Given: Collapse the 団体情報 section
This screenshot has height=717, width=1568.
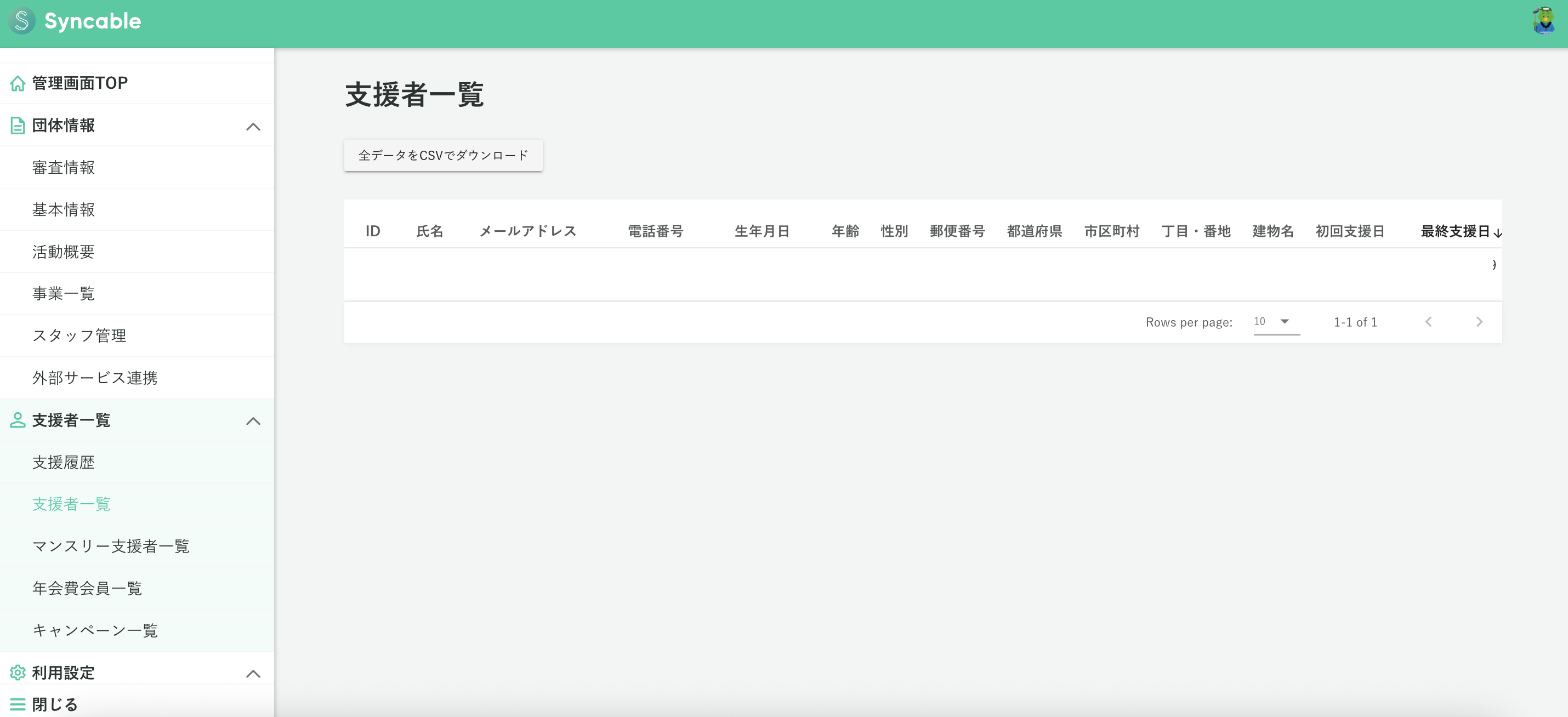Looking at the screenshot, I should (x=253, y=126).
